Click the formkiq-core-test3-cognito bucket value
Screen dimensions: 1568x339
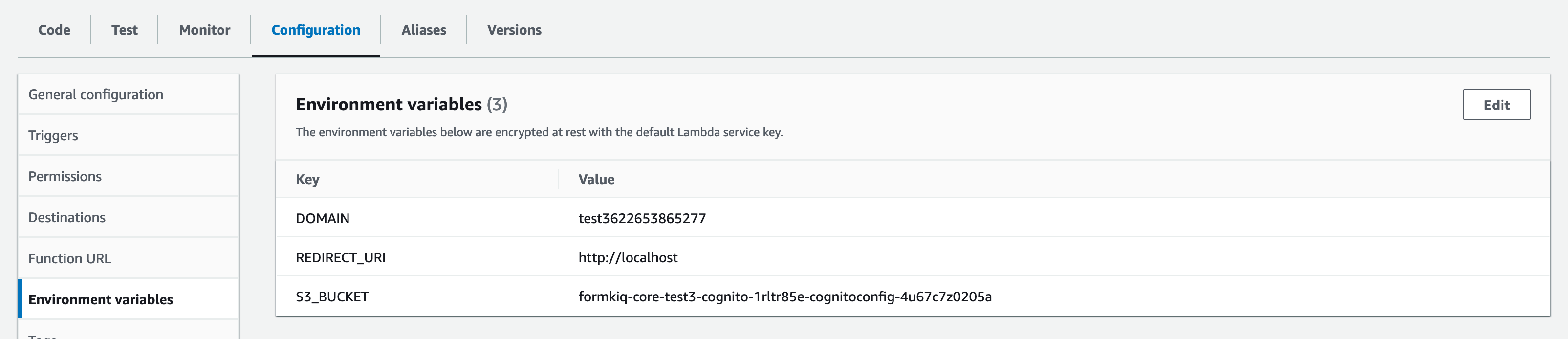785,297
